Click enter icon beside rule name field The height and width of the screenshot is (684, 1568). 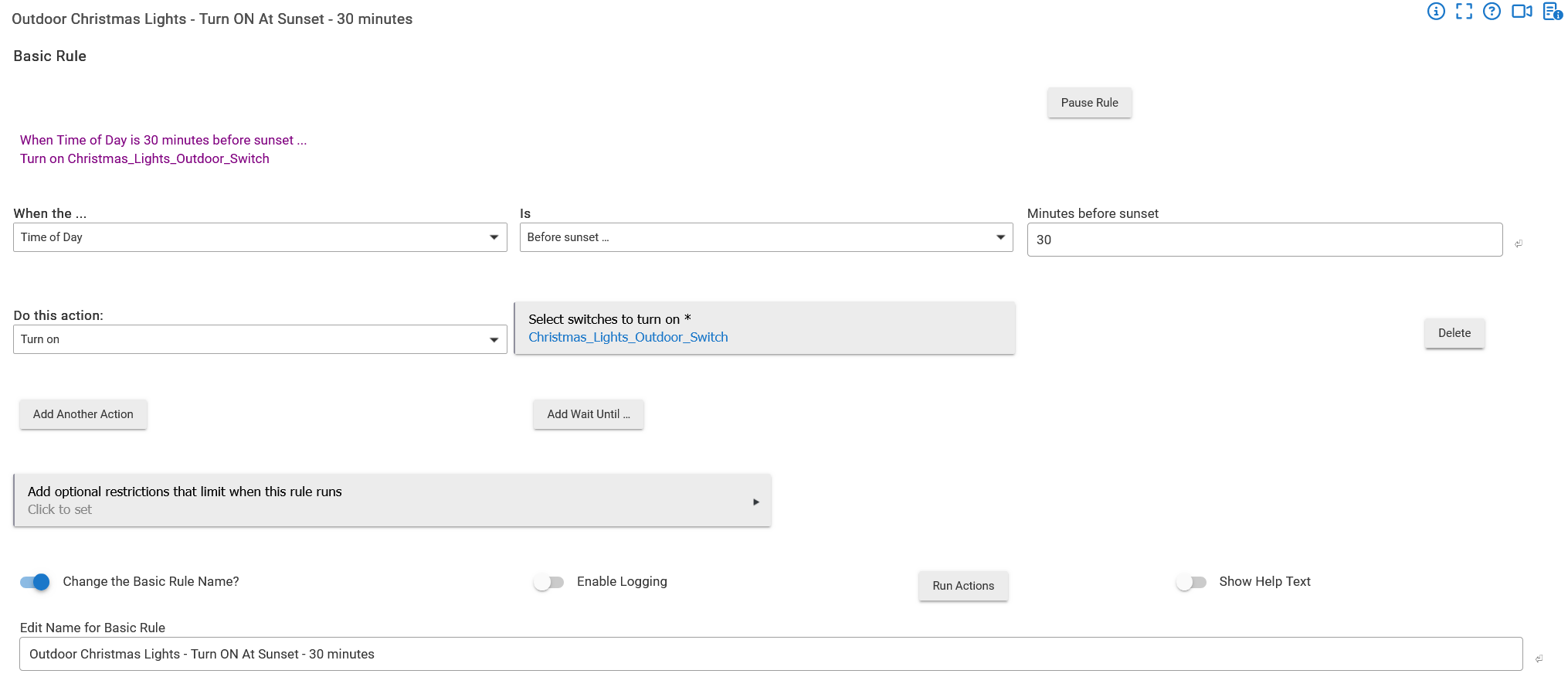point(1539,658)
